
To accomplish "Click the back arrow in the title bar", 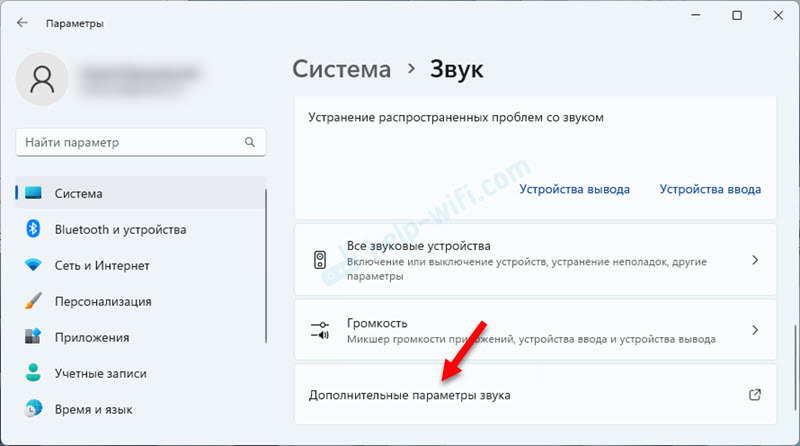I will coord(22,23).
